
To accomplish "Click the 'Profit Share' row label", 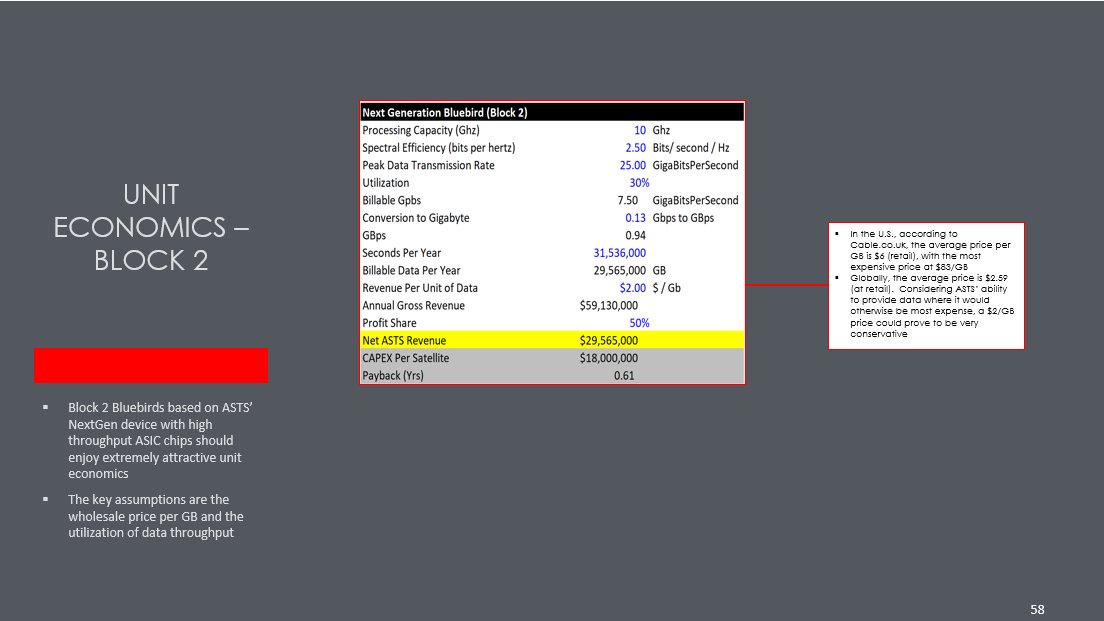I will pos(389,323).
